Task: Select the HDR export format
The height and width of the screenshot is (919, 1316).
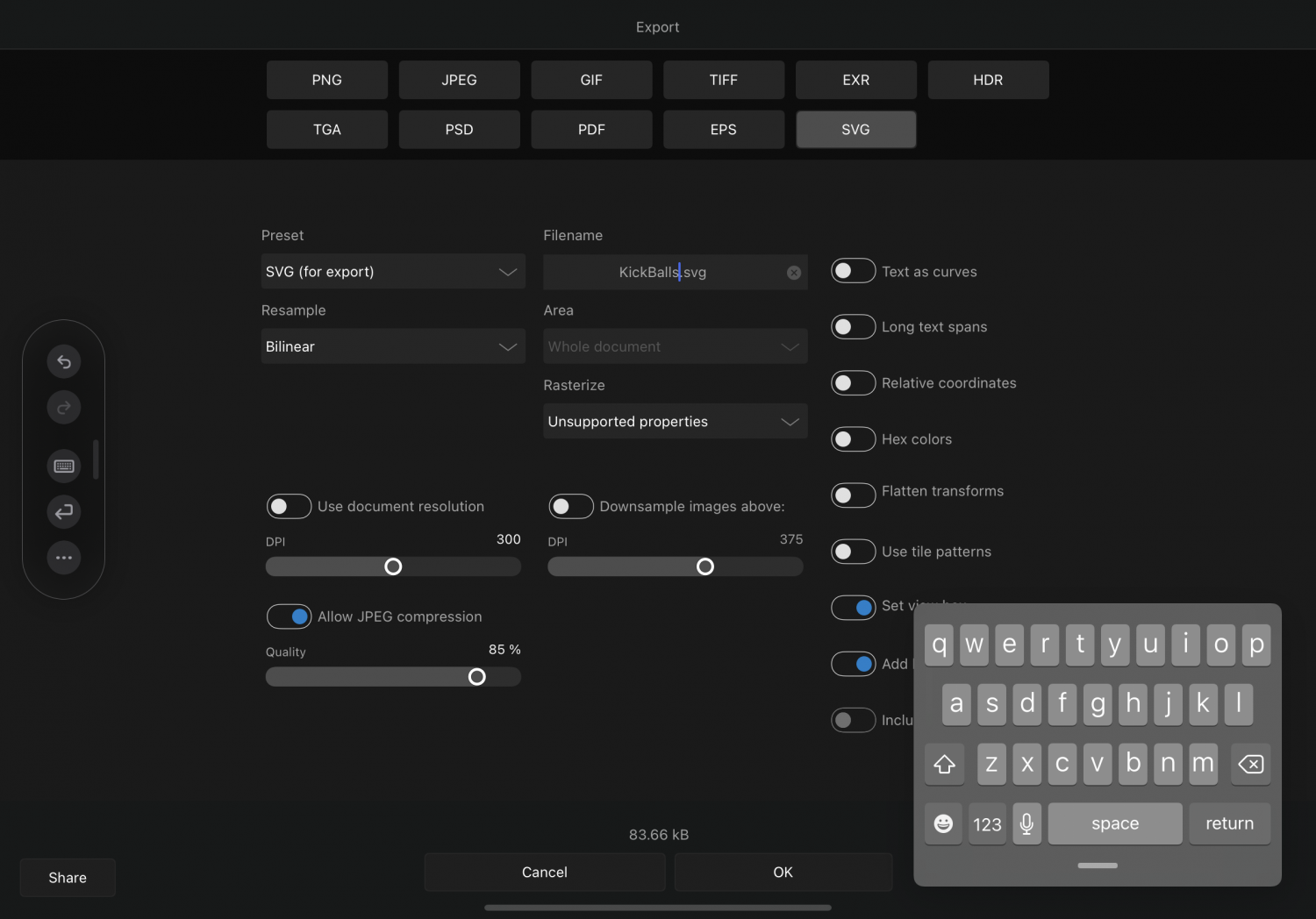Action: (988, 80)
